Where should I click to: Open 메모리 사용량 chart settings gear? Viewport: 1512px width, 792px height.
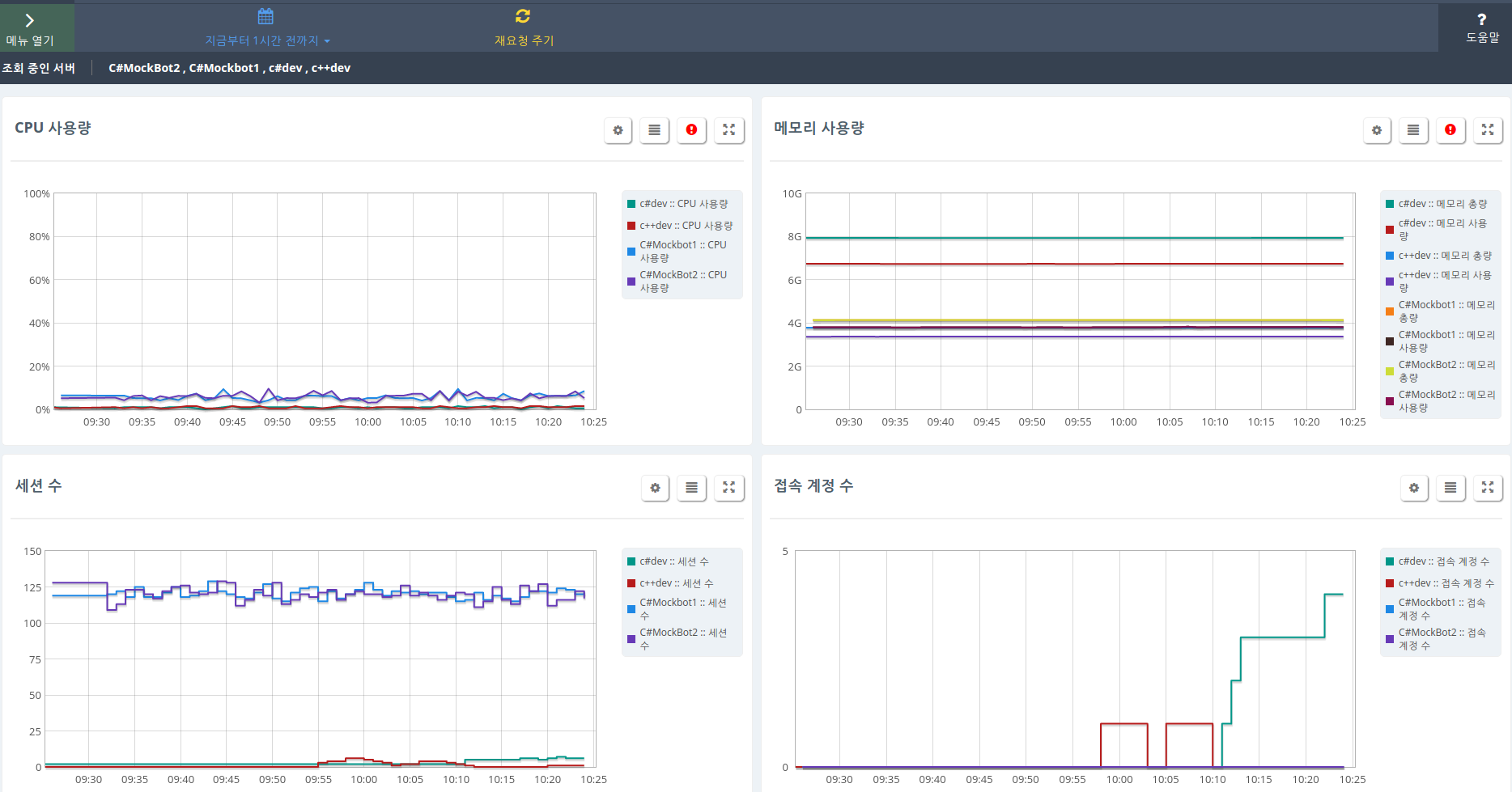tap(1376, 130)
